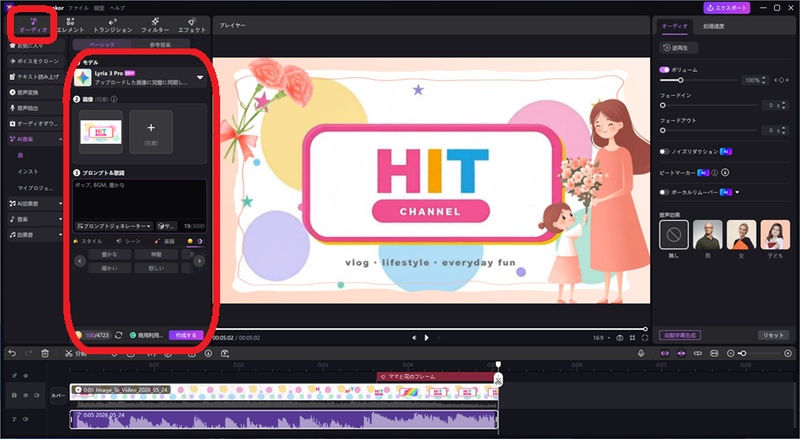Click the info icon next to 画像

(114, 100)
